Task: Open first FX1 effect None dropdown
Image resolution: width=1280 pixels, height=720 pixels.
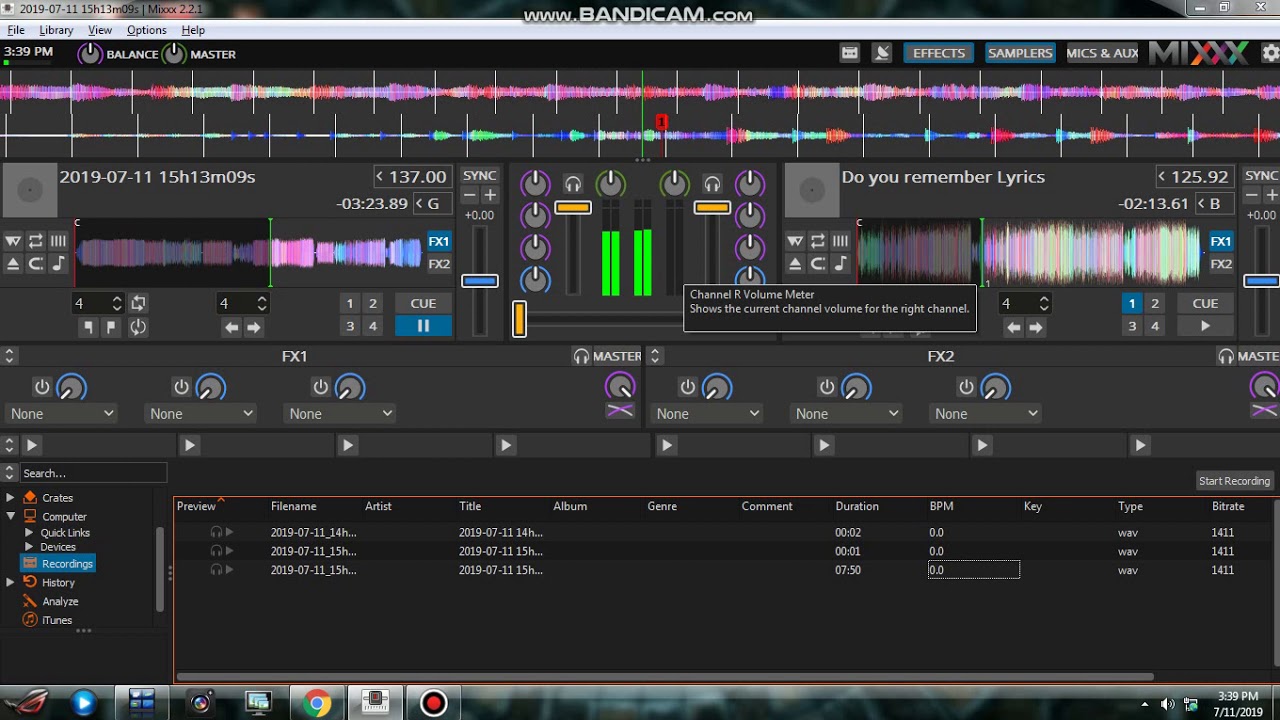Action: coord(62,414)
